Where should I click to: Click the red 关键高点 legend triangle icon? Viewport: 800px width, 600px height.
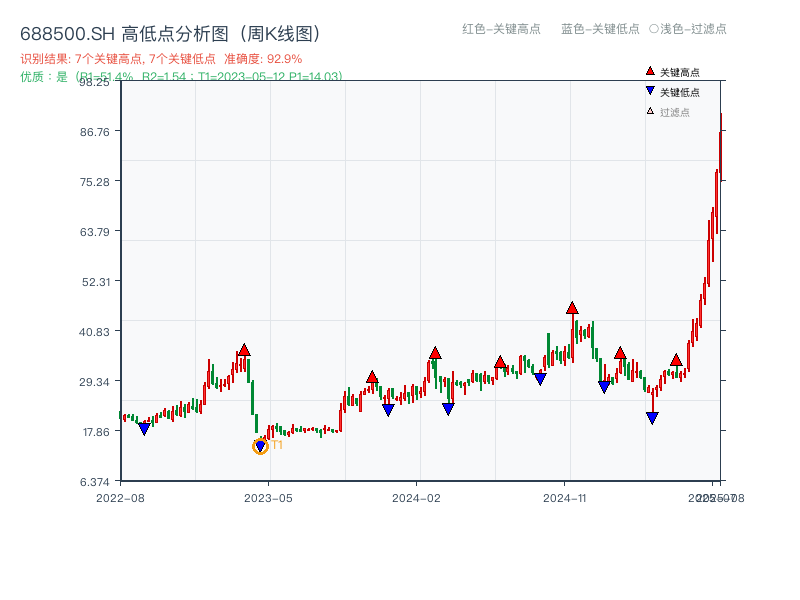click(x=650, y=71)
